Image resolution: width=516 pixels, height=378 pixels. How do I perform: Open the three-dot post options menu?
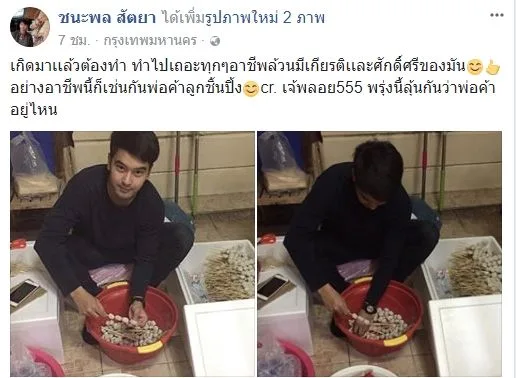coord(496,15)
